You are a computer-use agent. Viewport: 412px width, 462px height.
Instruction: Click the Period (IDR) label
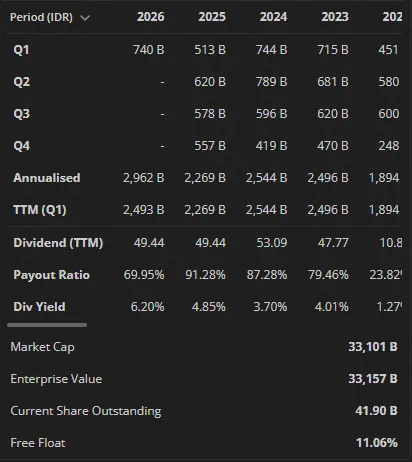point(41,17)
